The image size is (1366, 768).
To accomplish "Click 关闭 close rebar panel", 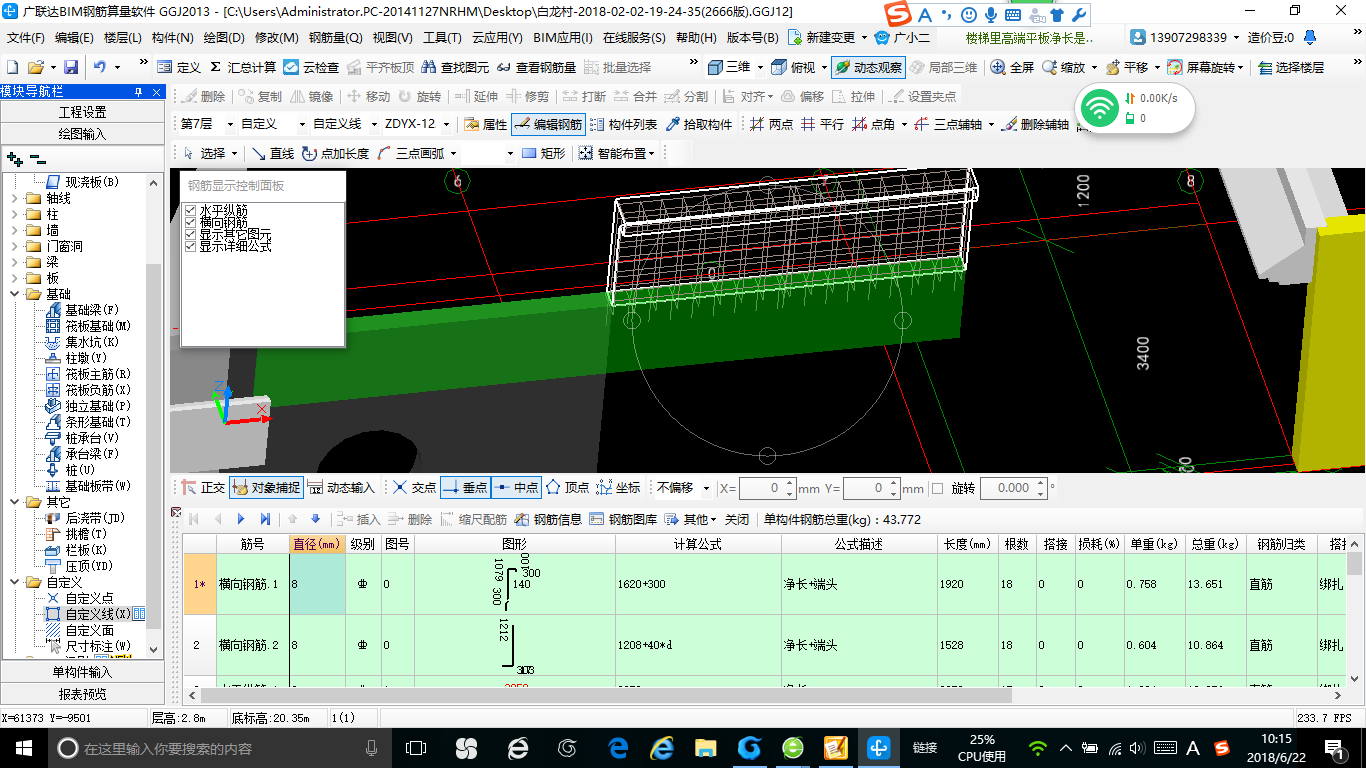I will pyautogui.click(x=737, y=519).
